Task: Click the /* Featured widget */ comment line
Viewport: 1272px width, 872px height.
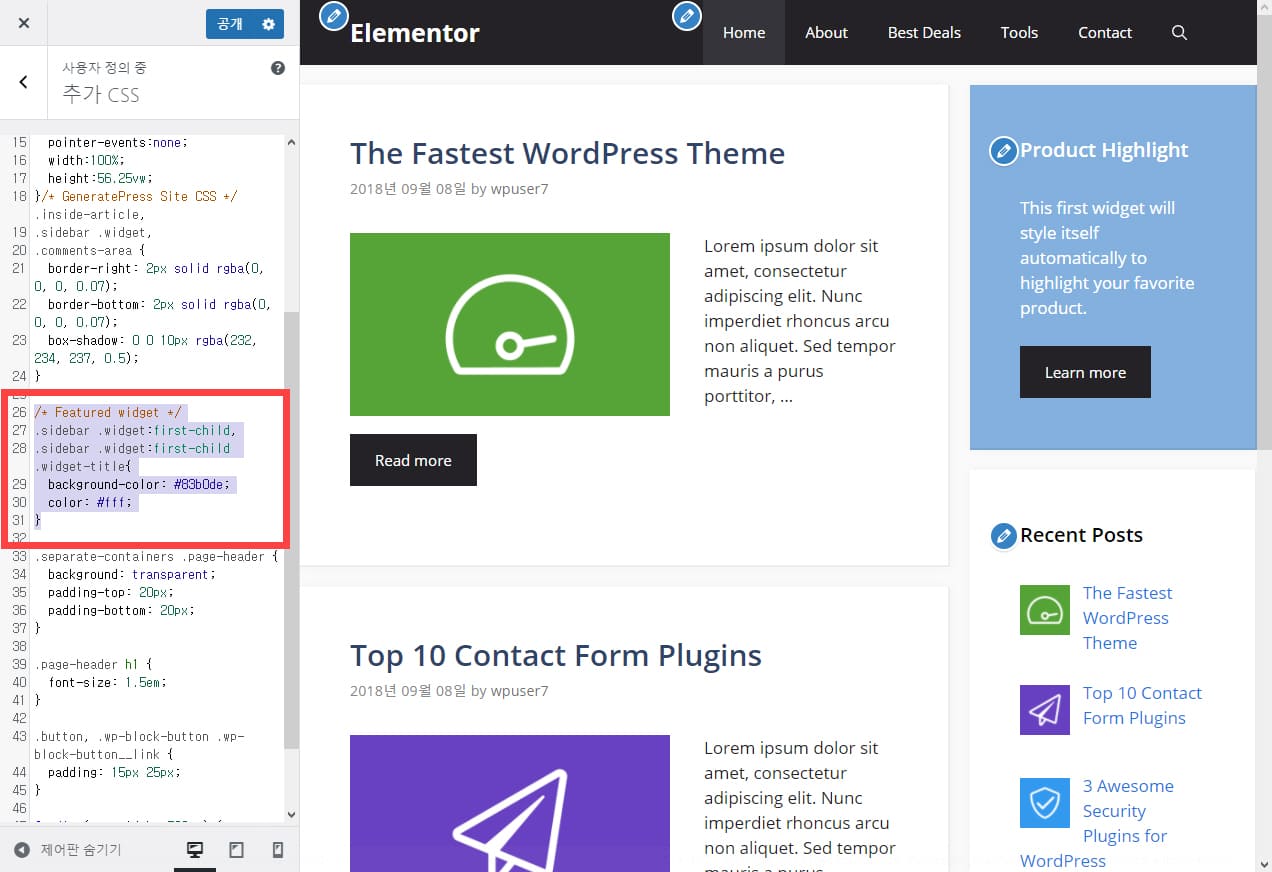Action: pyautogui.click(x=110, y=412)
